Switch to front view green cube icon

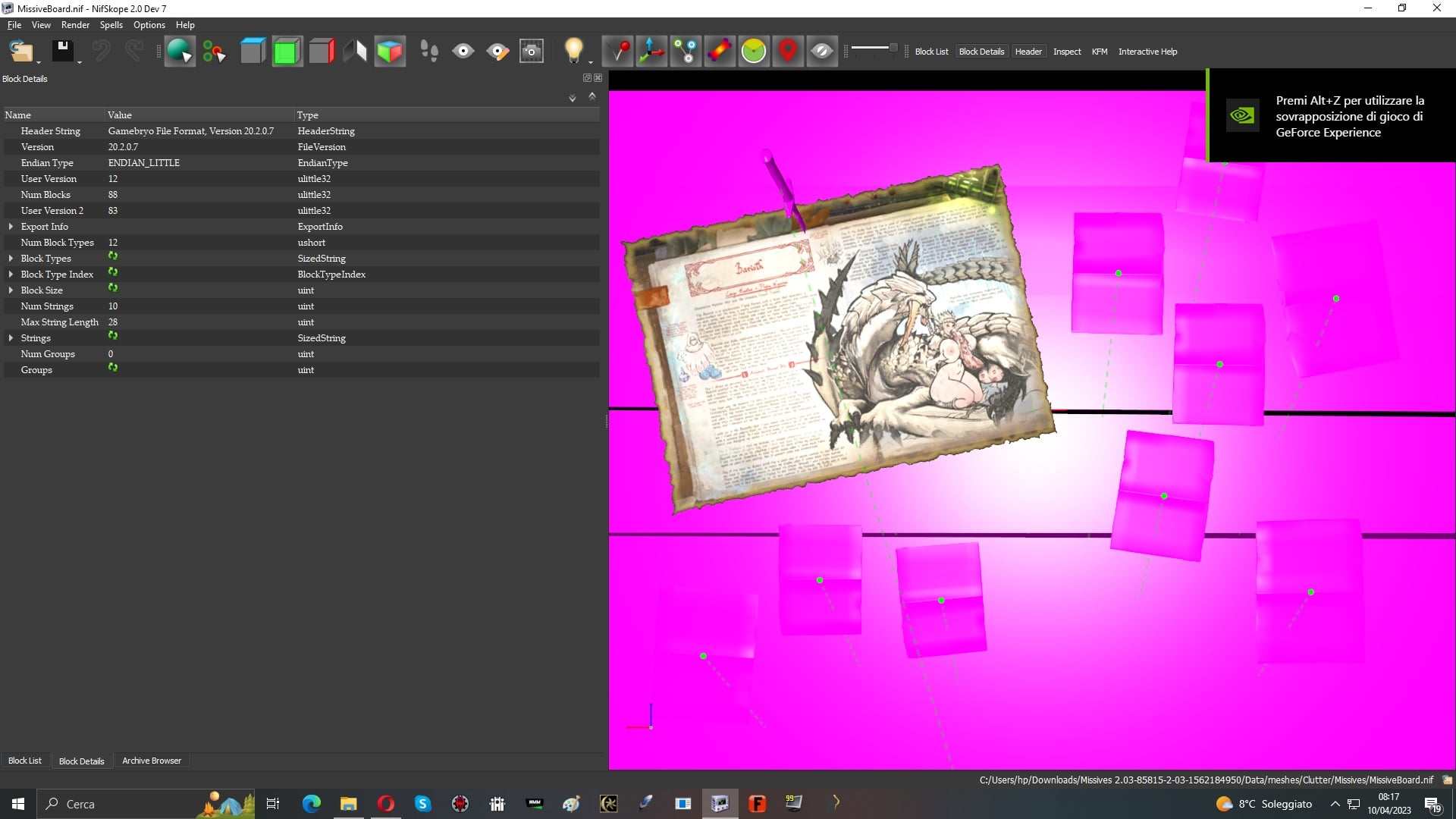pos(287,52)
